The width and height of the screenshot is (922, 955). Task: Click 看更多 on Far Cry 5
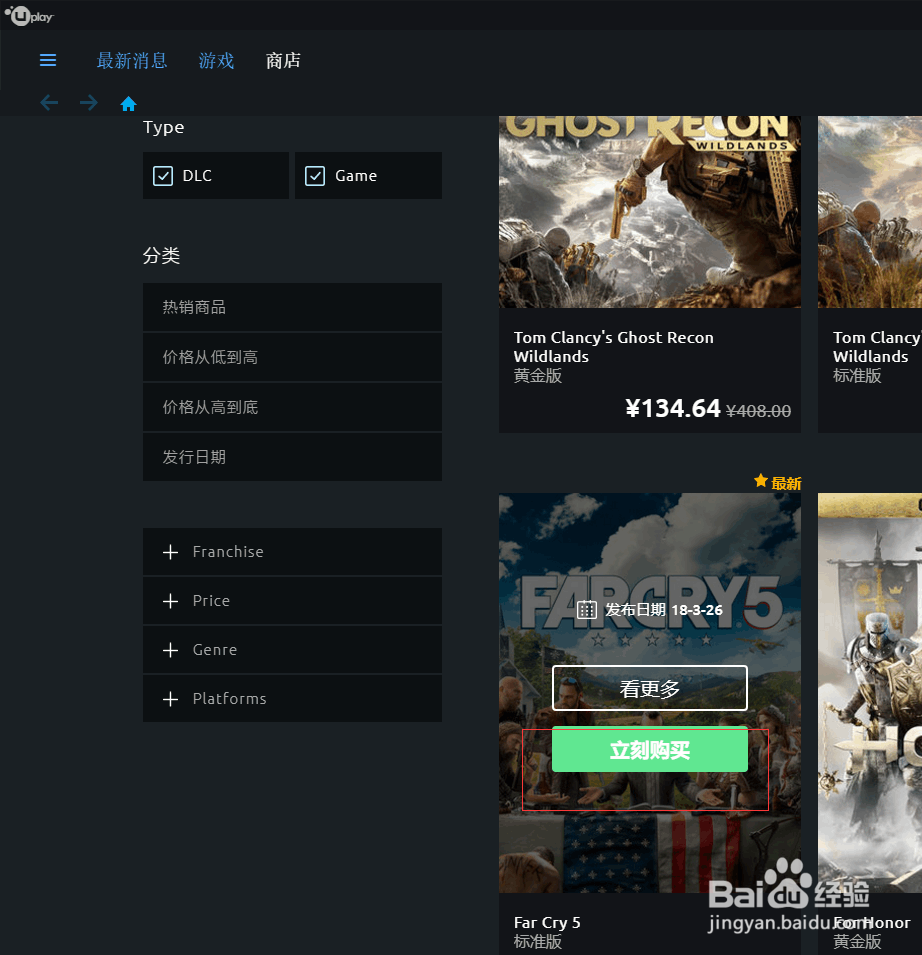(x=650, y=688)
